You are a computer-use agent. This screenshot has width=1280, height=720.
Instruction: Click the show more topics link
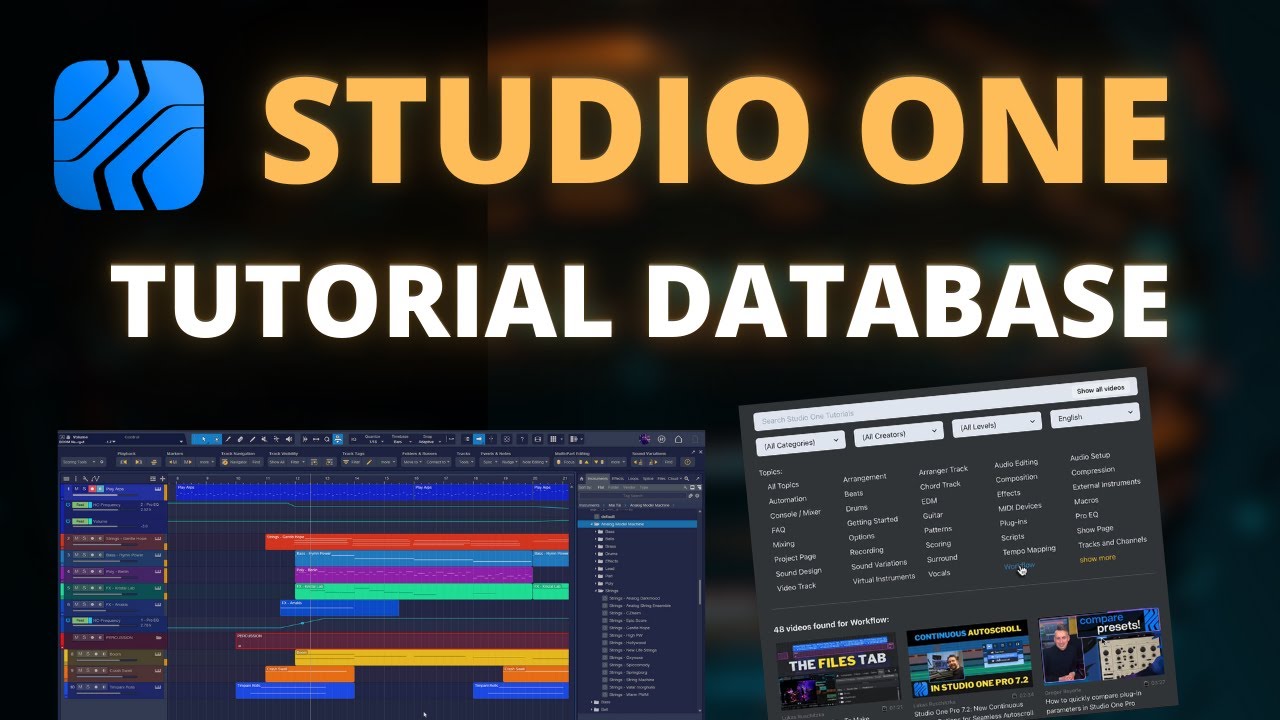pos(1098,558)
